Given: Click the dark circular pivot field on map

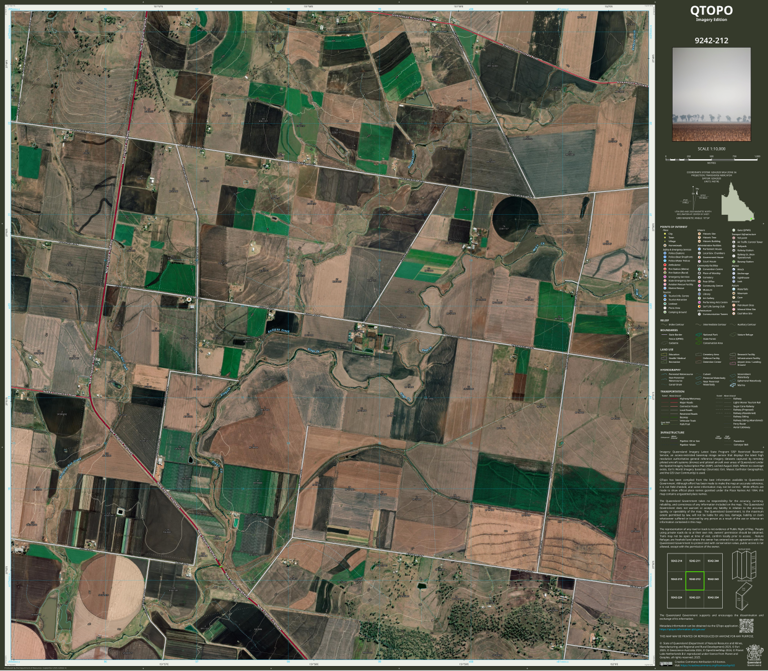Looking at the screenshot, I should (x=515, y=219).
